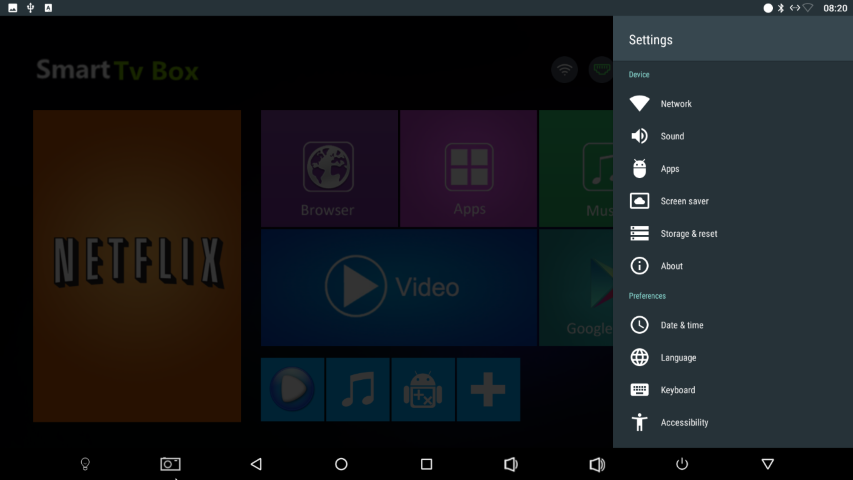Open the Google Play tile
This screenshot has height=480, width=853.
(x=576, y=287)
